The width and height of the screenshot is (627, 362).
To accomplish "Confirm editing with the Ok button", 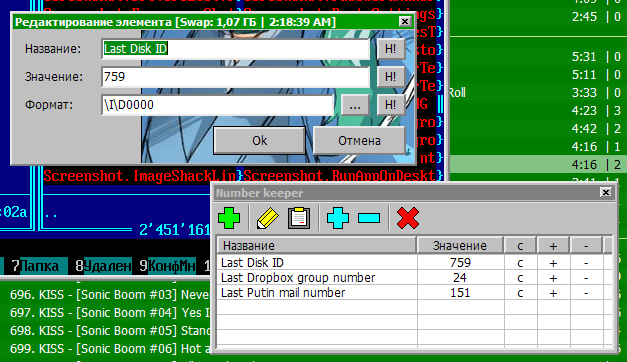I will coord(260,140).
